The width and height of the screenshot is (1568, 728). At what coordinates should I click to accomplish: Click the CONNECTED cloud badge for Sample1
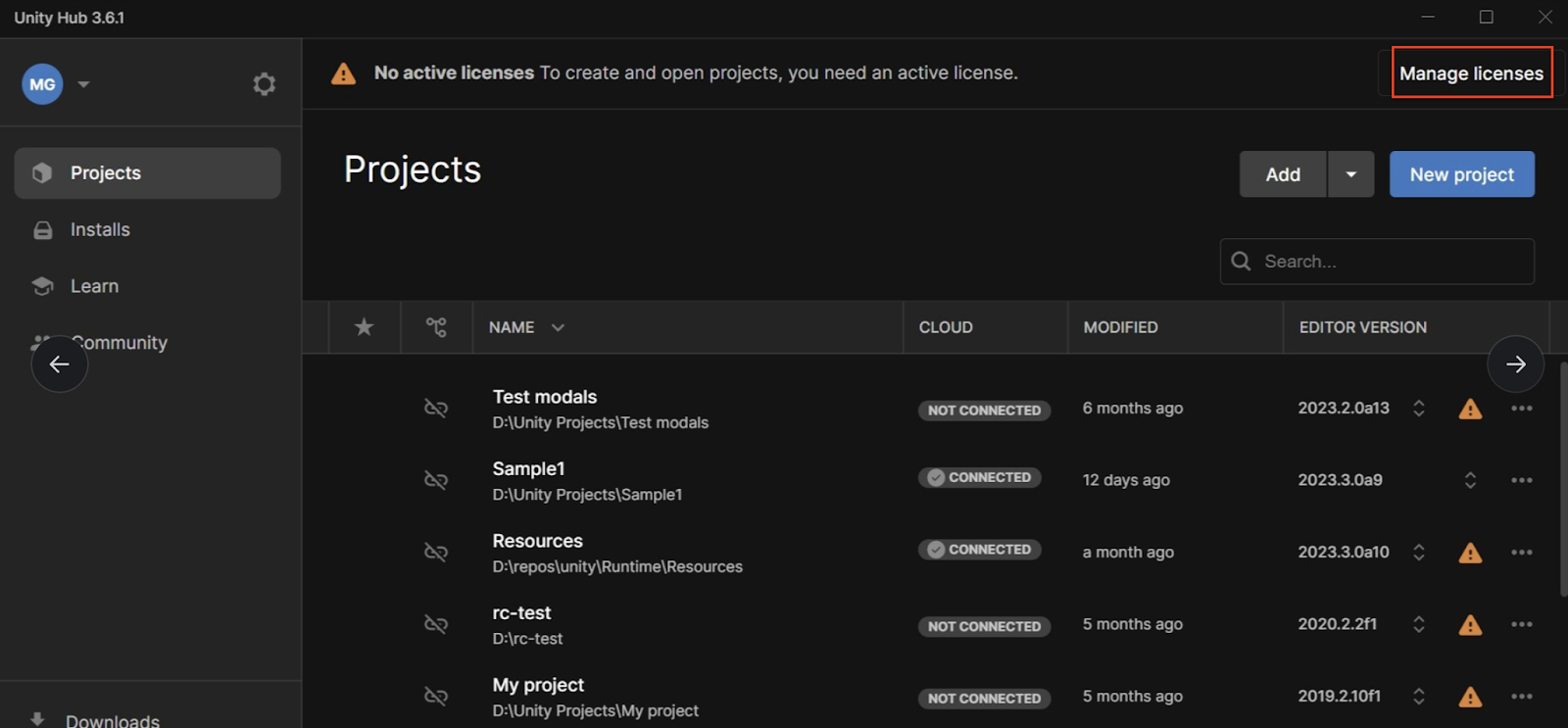point(979,478)
